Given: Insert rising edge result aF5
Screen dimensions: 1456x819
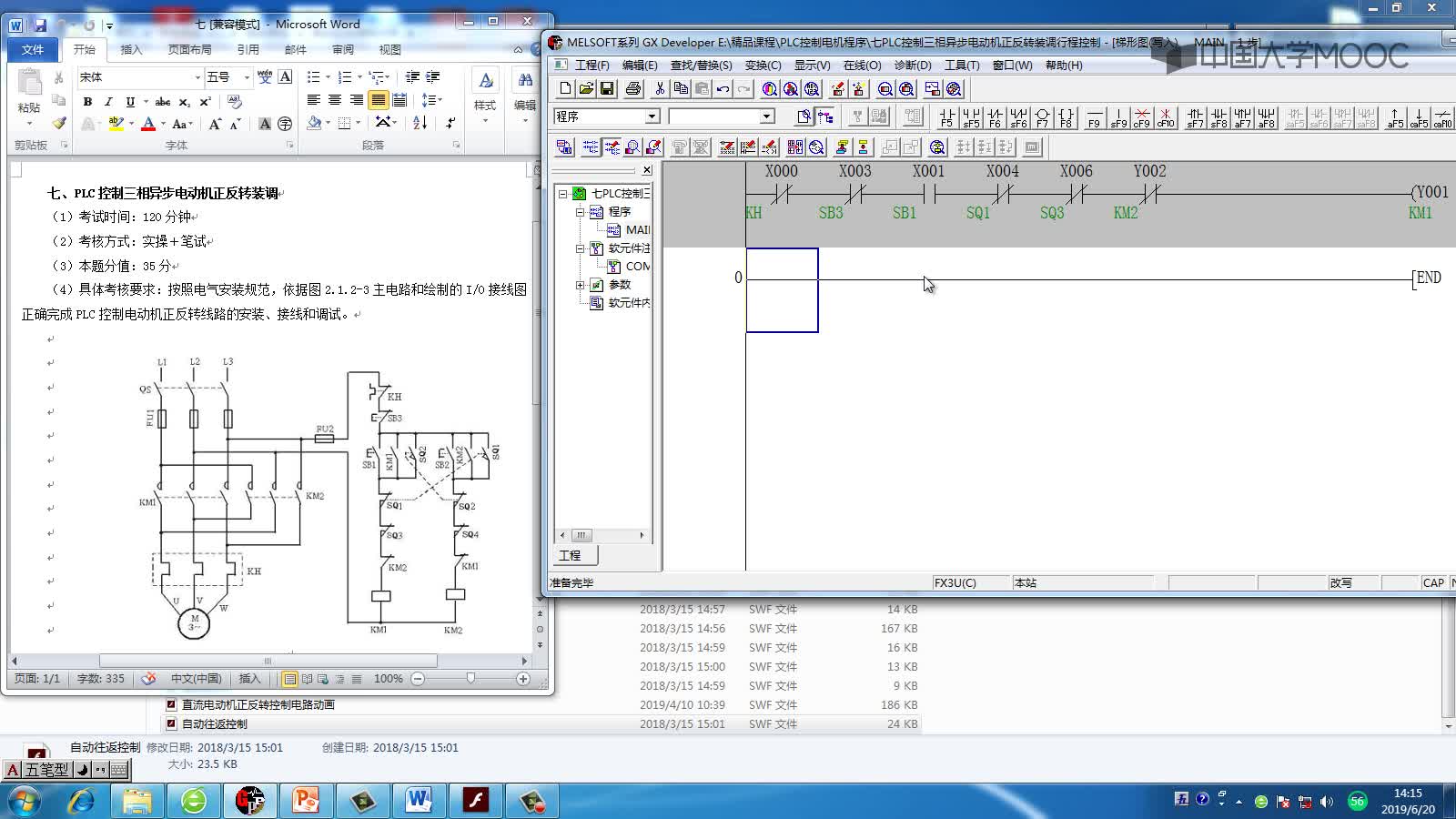Looking at the screenshot, I should (x=1395, y=117).
